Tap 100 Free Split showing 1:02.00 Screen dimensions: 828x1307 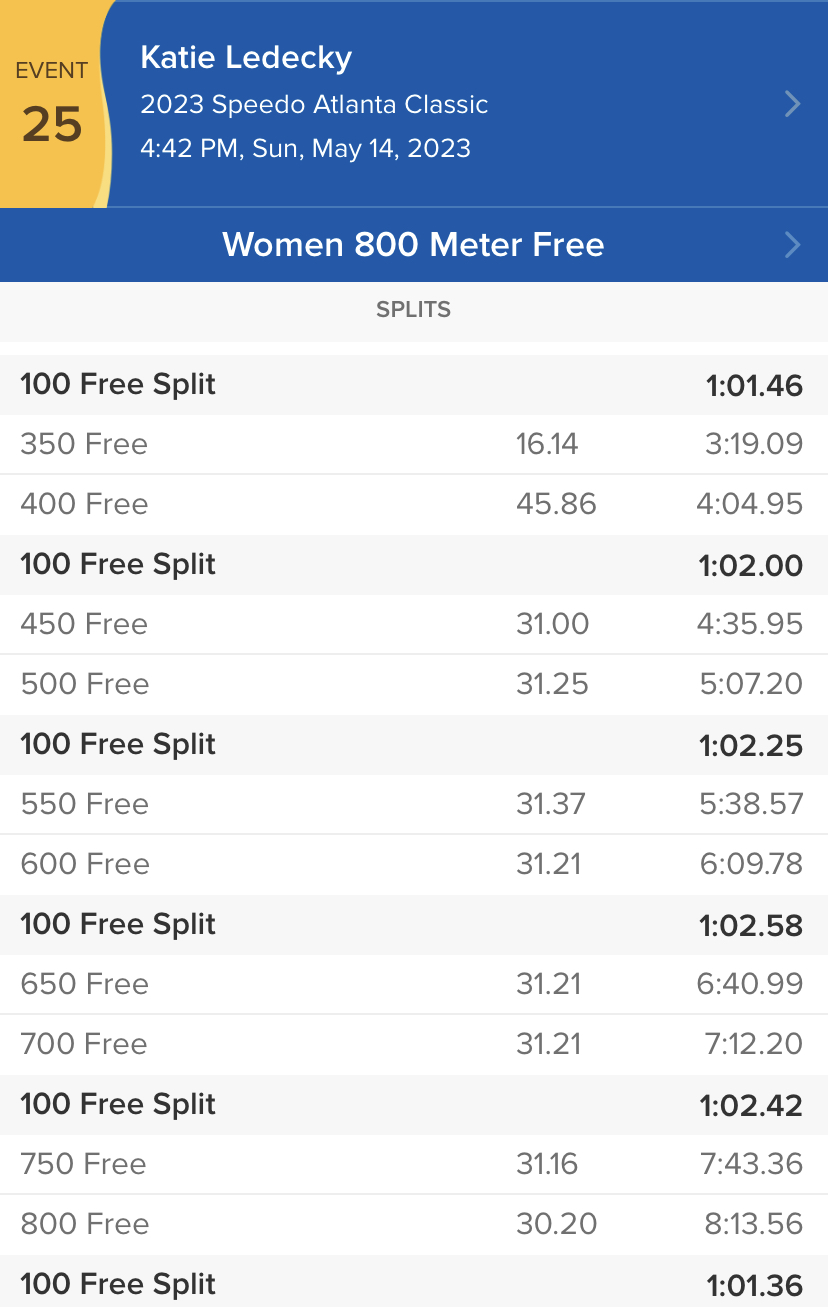(414, 564)
